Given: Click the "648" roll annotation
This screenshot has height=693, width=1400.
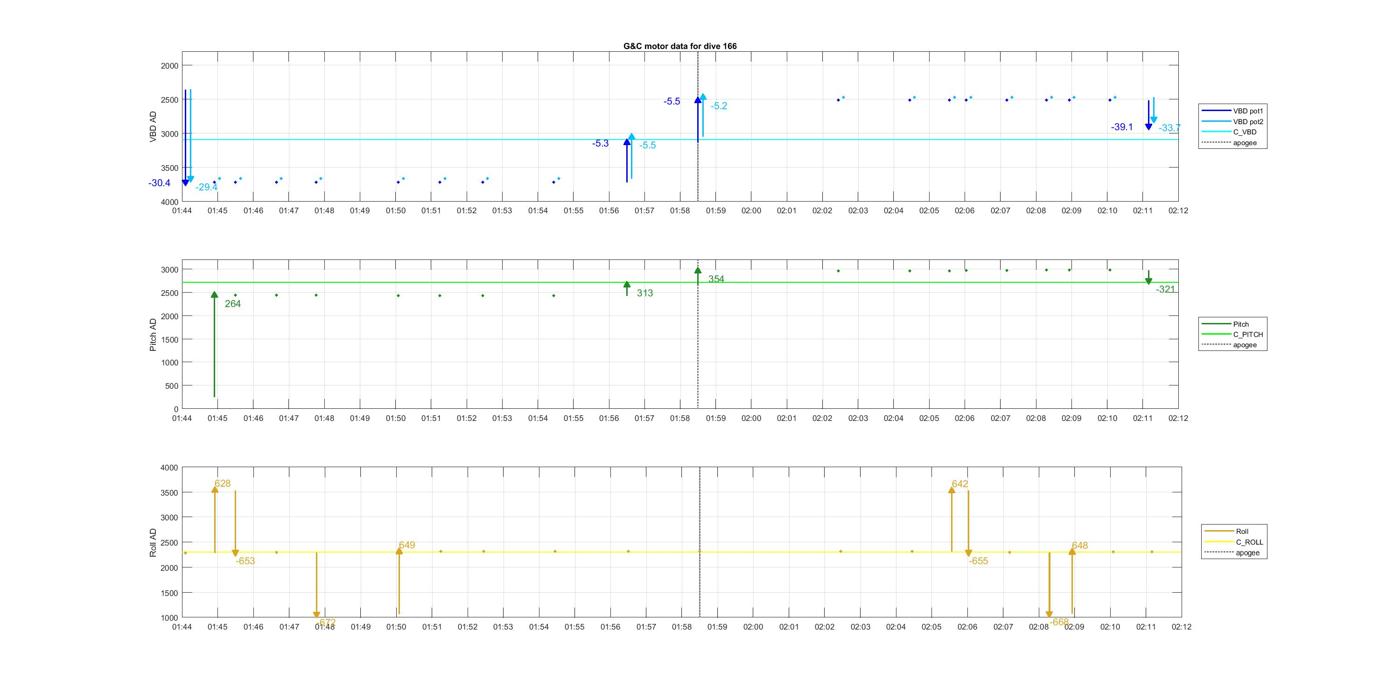Looking at the screenshot, I should (x=1080, y=546).
